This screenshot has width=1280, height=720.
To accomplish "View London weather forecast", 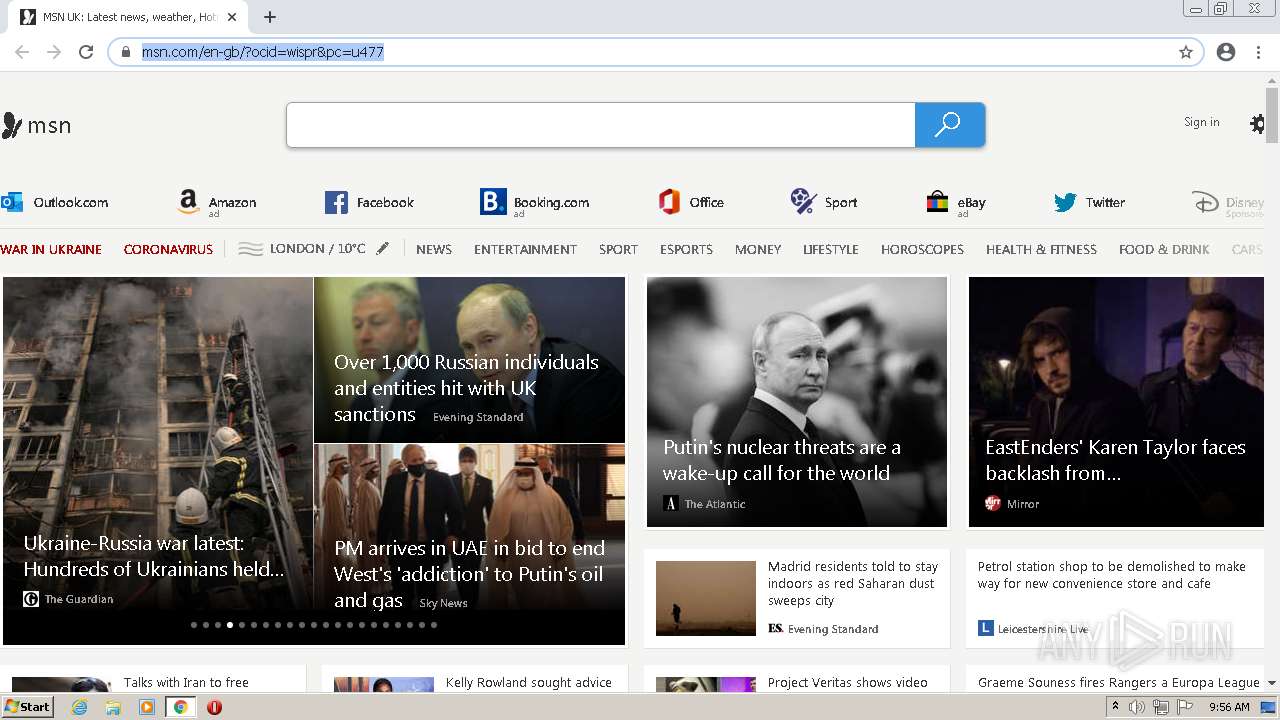I will [x=302, y=248].
